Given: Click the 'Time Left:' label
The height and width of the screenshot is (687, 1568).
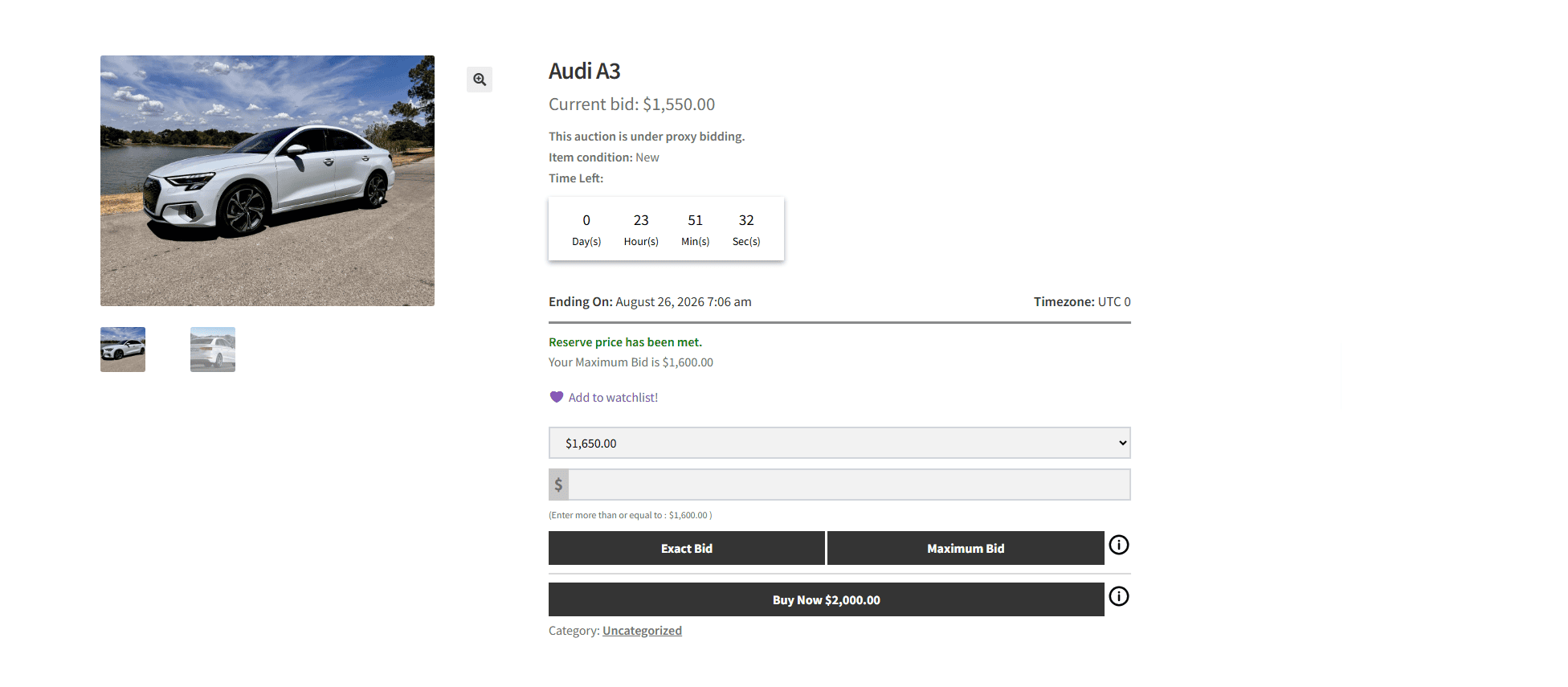Looking at the screenshot, I should point(576,178).
